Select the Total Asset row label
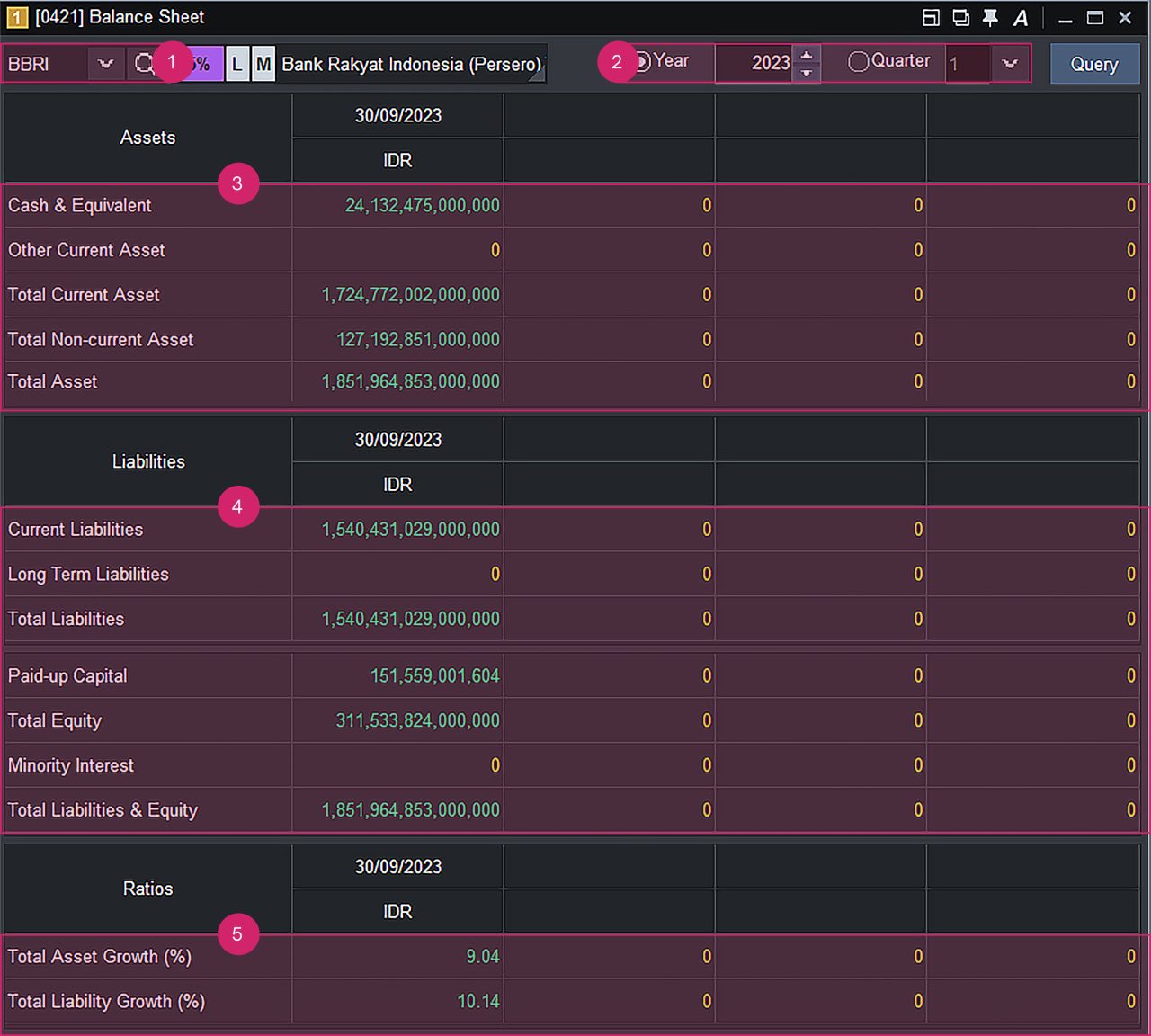 [53, 382]
